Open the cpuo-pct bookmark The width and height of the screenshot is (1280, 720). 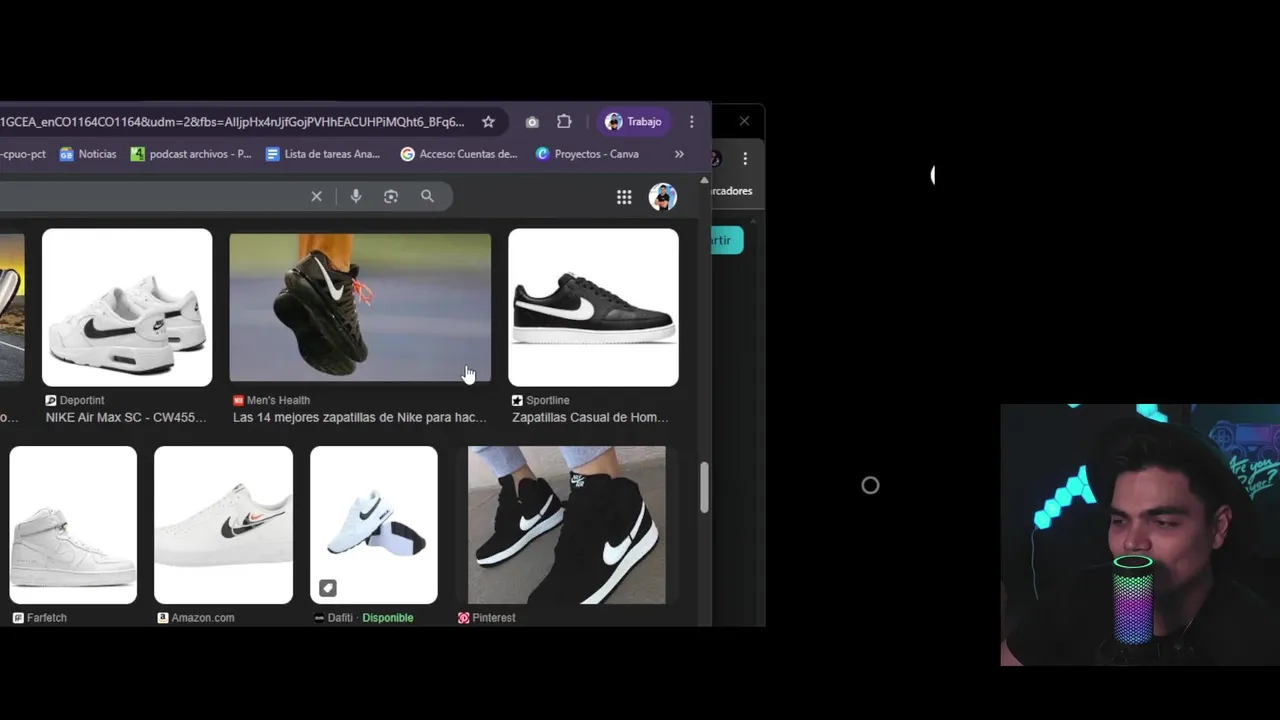tap(23, 154)
